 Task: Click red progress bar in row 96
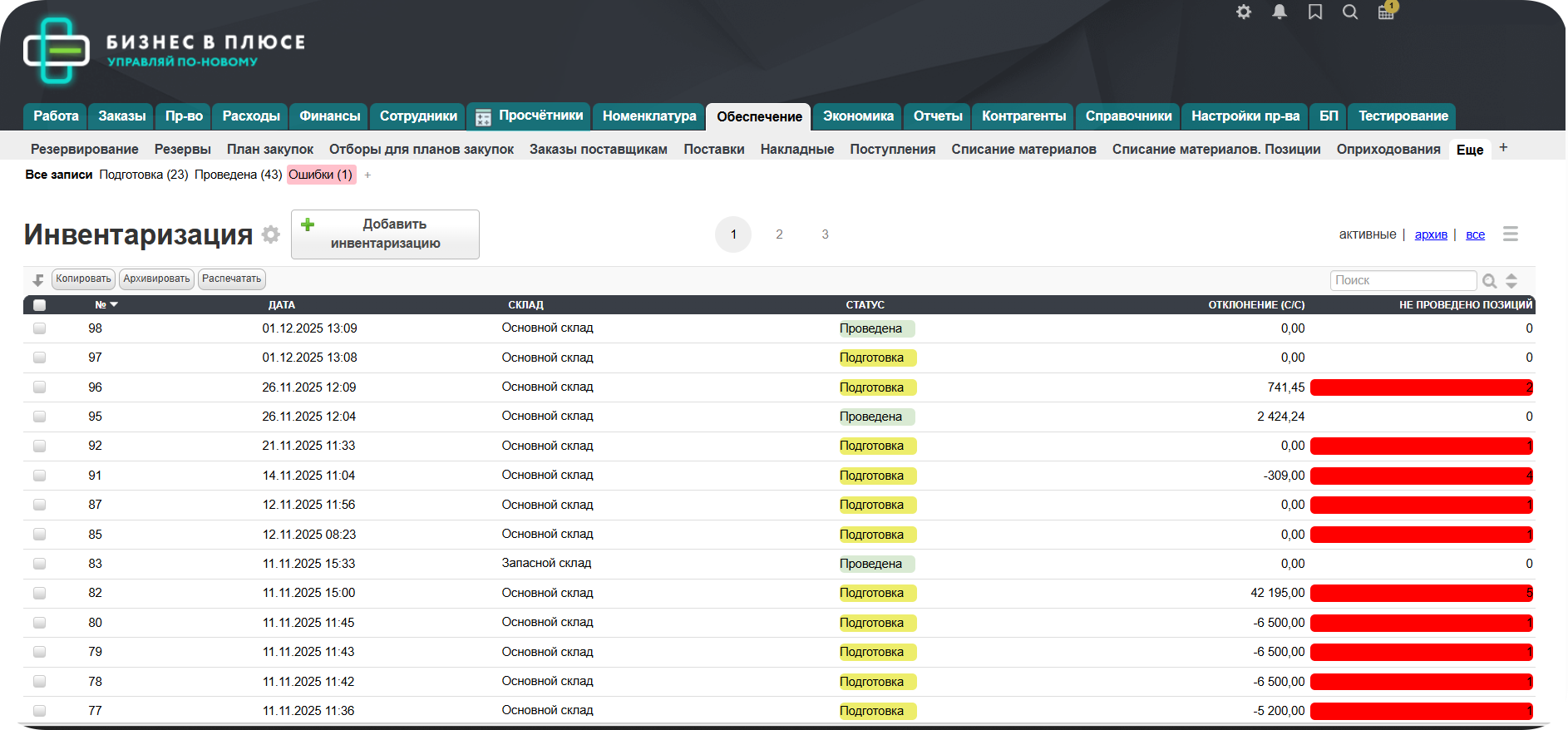(x=1421, y=387)
